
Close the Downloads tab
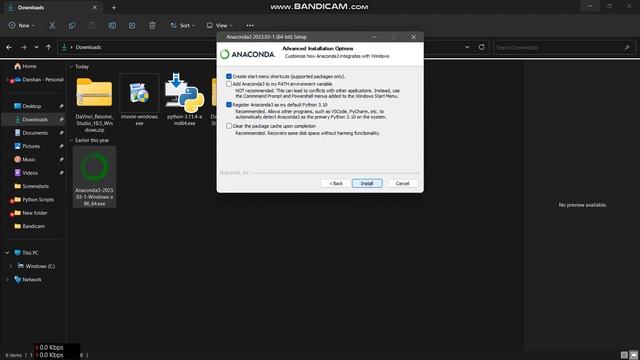95,7
